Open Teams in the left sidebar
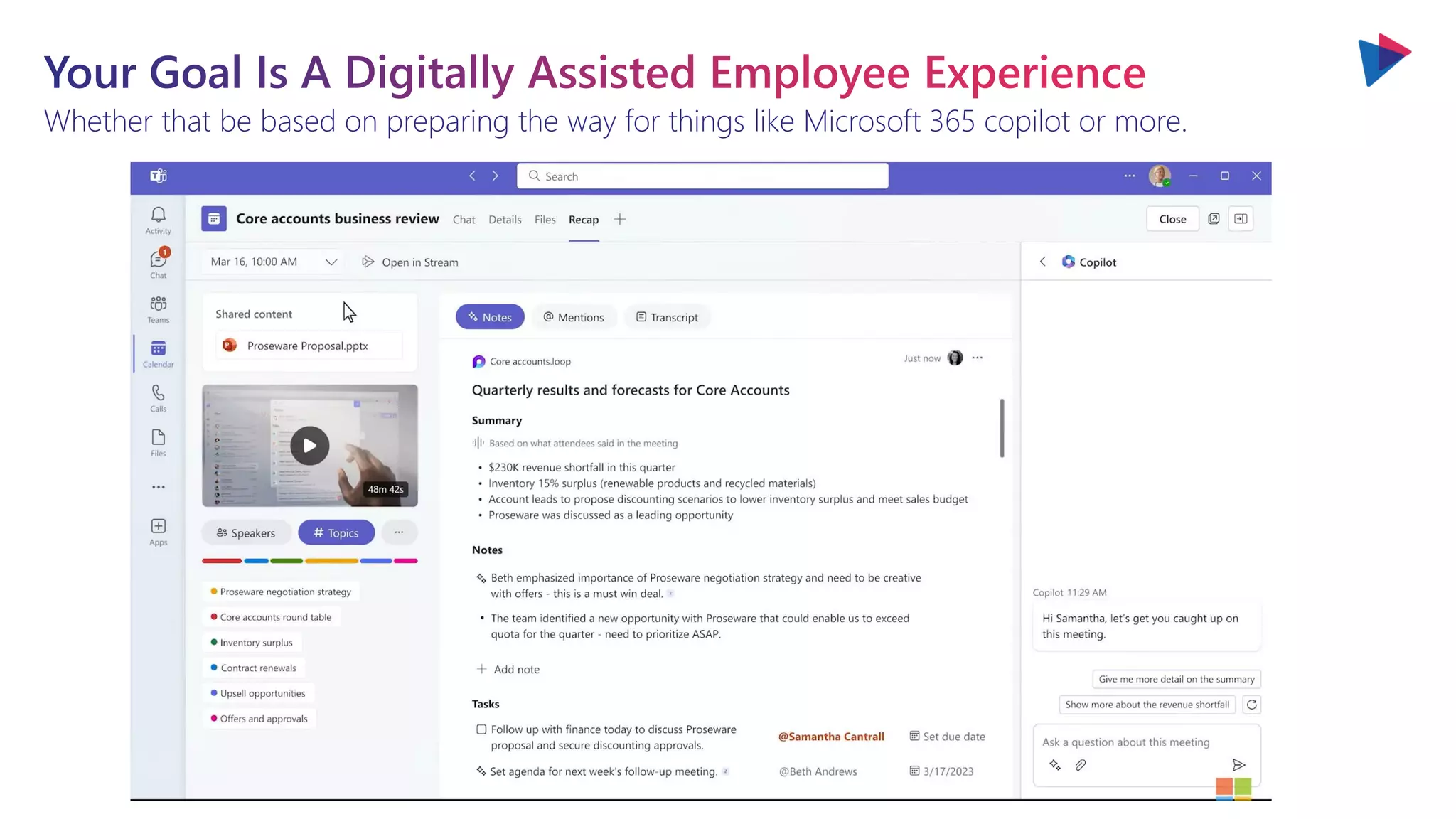The height and width of the screenshot is (819, 1456). (x=158, y=309)
